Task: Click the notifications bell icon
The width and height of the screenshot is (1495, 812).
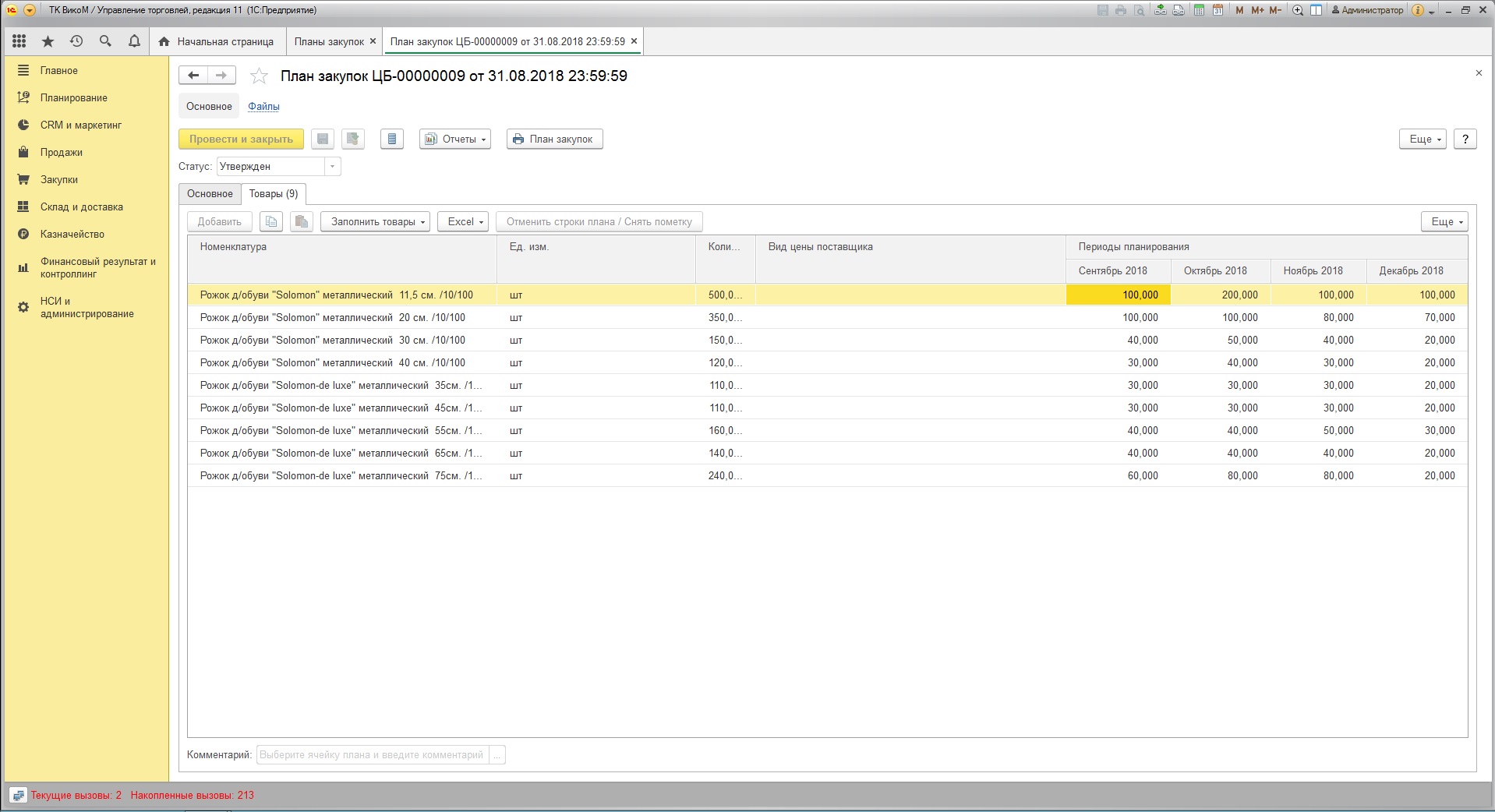Action: [x=134, y=41]
